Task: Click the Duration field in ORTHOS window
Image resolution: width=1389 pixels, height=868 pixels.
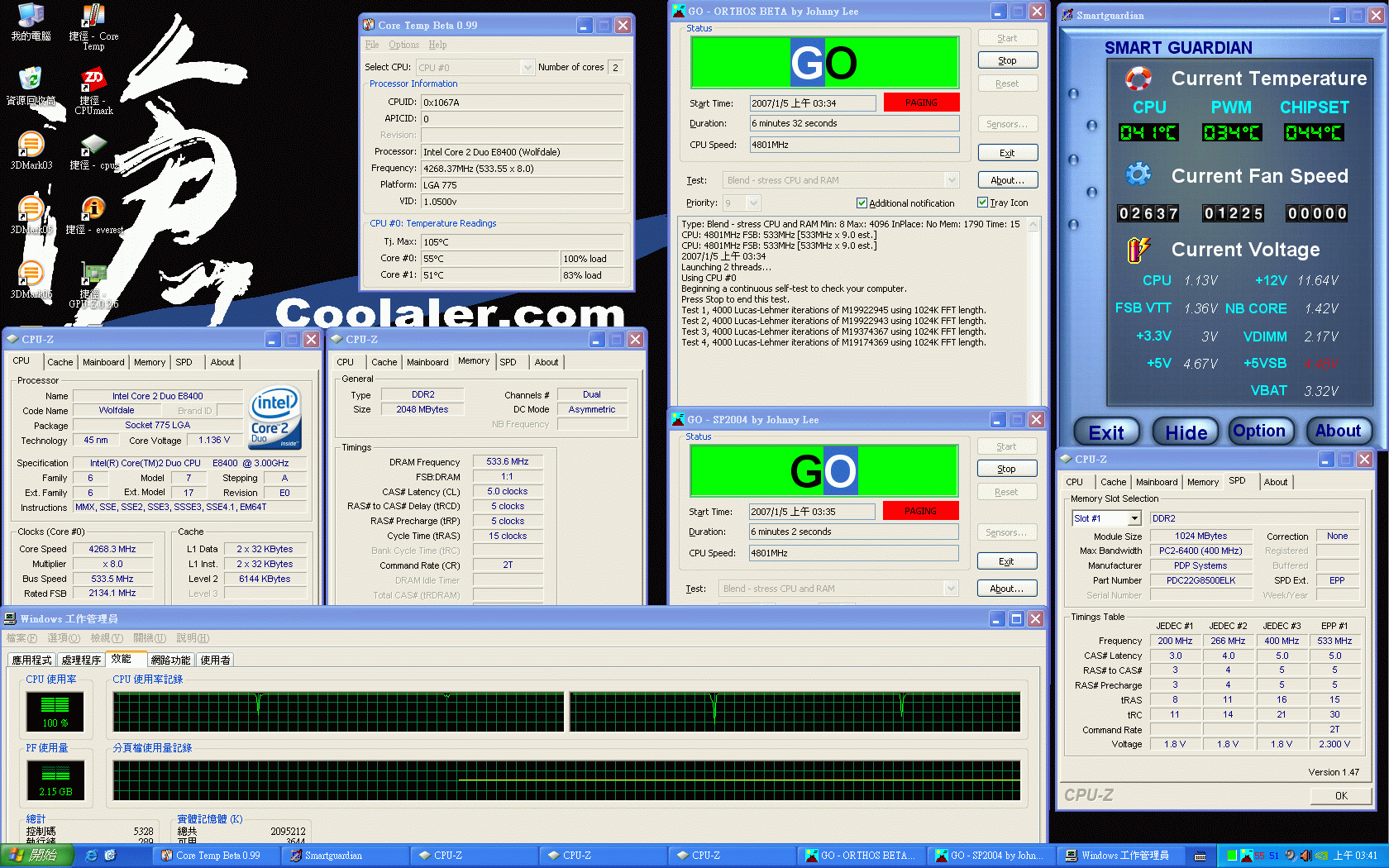Action: pyautogui.click(x=854, y=123)
